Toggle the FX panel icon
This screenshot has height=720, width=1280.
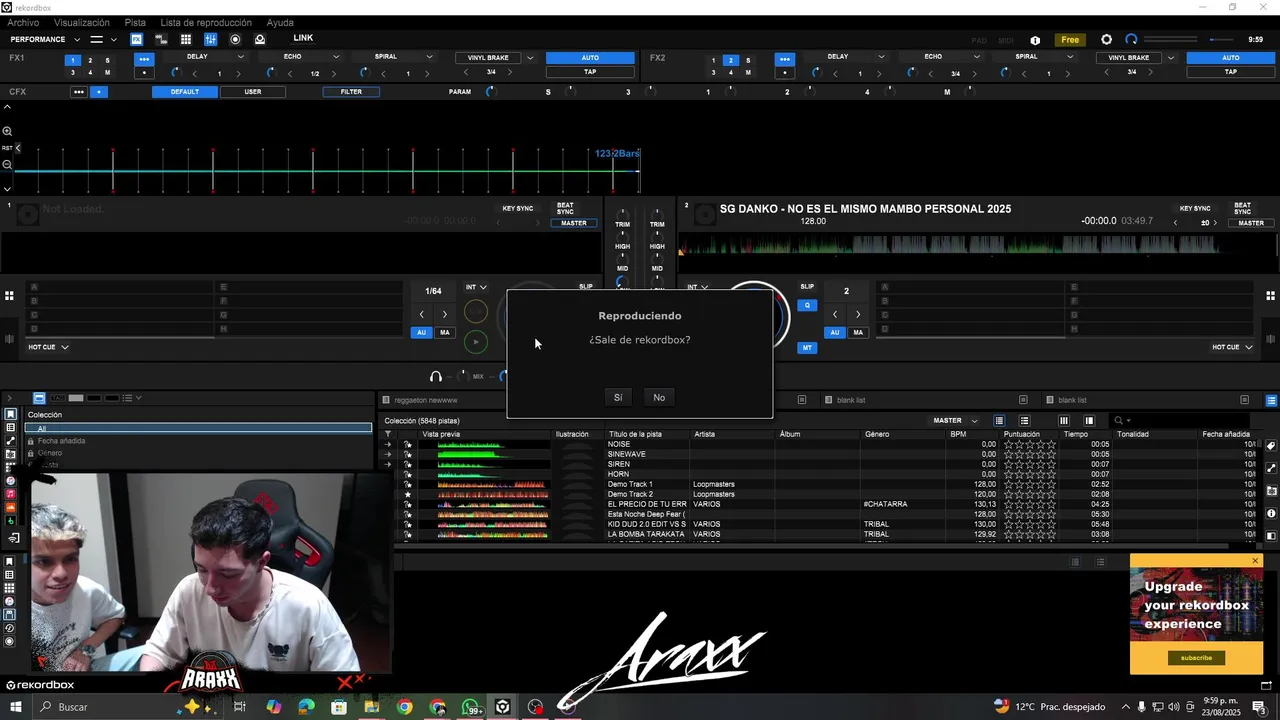[x=136, y=39]
